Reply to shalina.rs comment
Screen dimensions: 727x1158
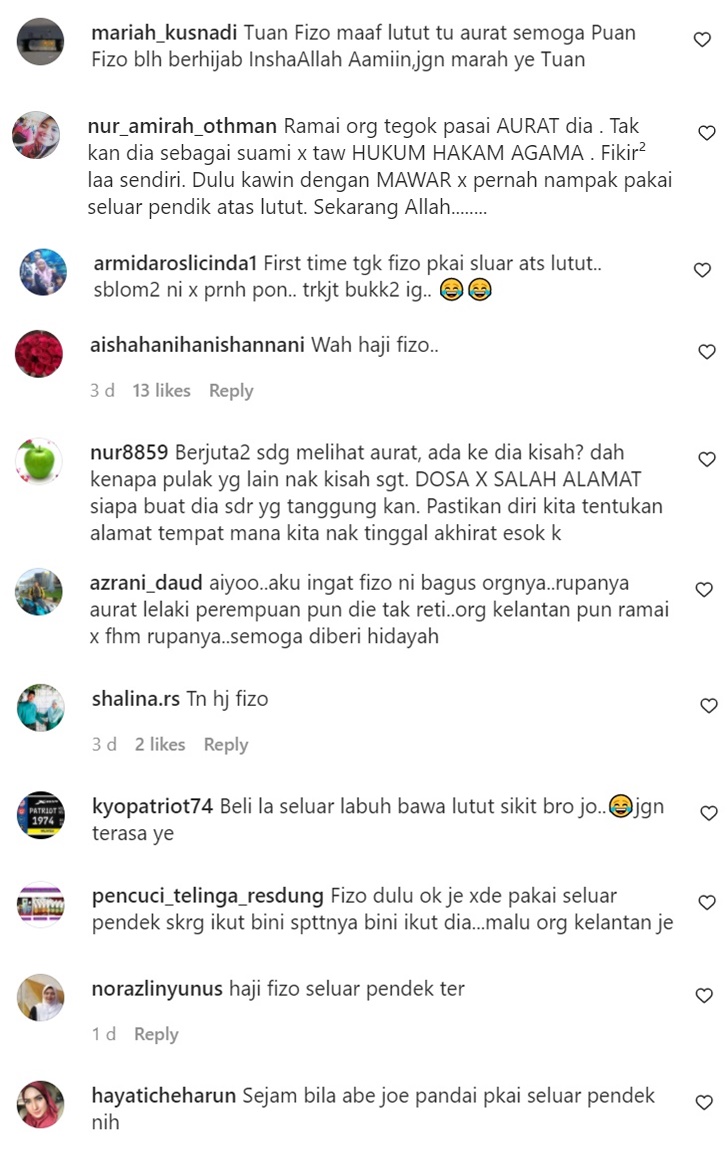coord(226,744)
